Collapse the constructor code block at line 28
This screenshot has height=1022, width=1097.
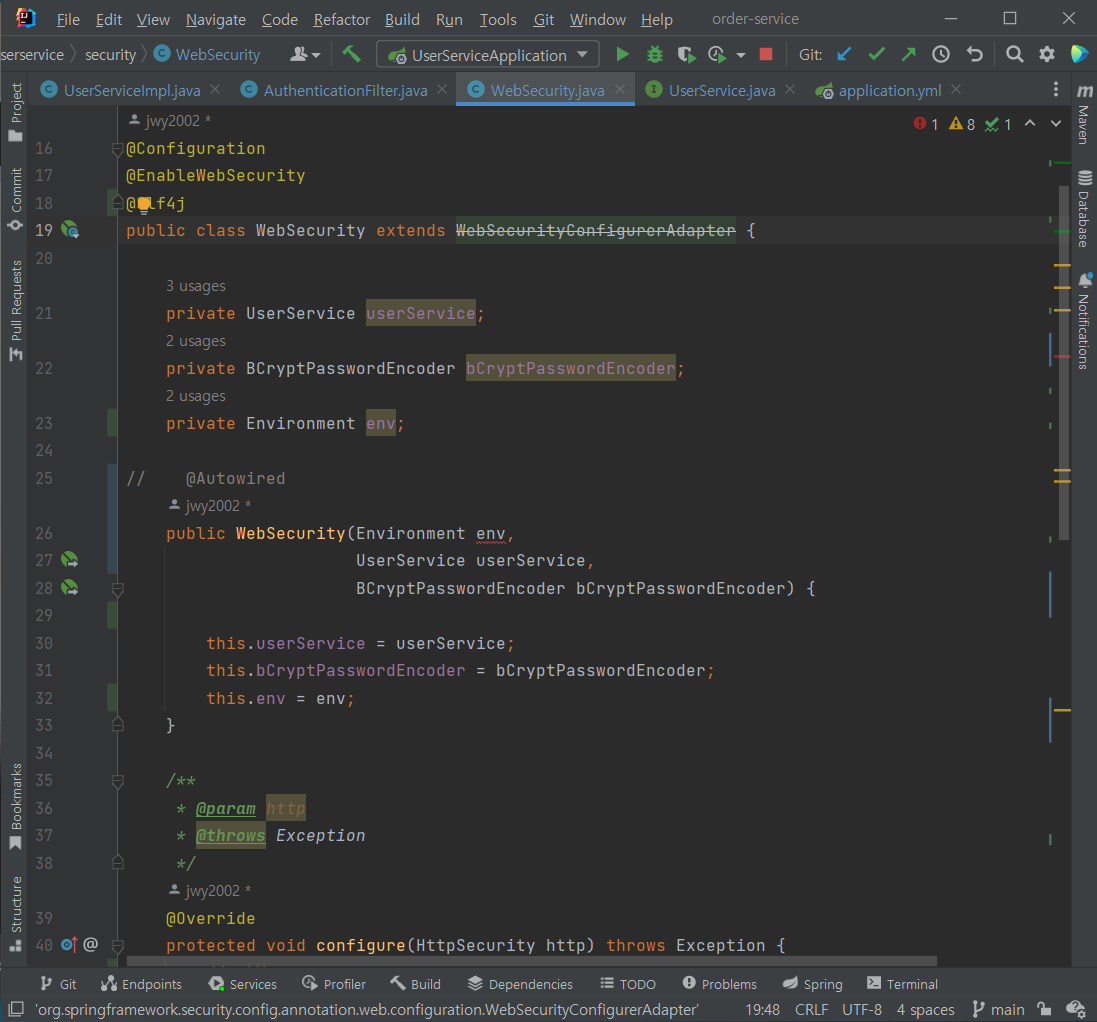point(117,589)
